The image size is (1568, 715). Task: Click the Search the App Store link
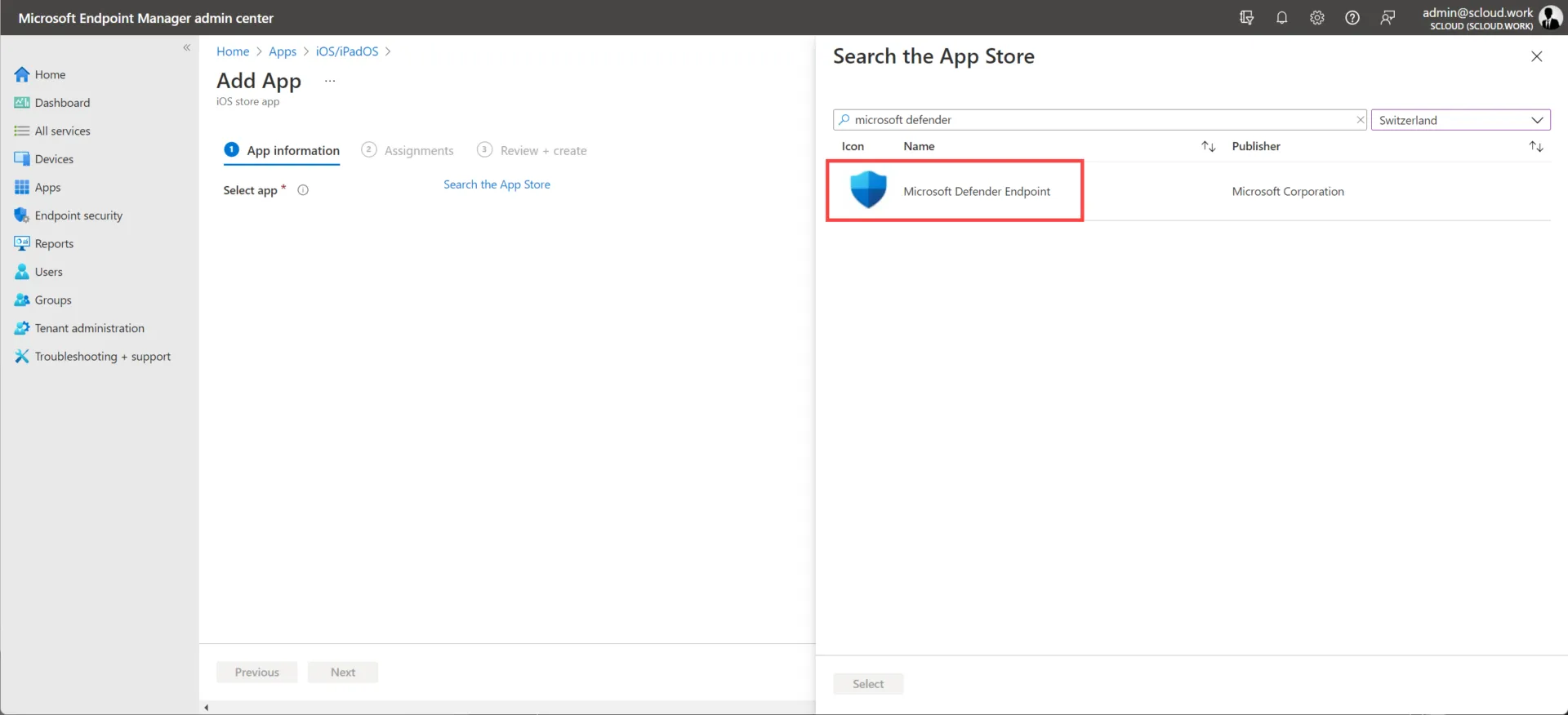coord(497,184)
